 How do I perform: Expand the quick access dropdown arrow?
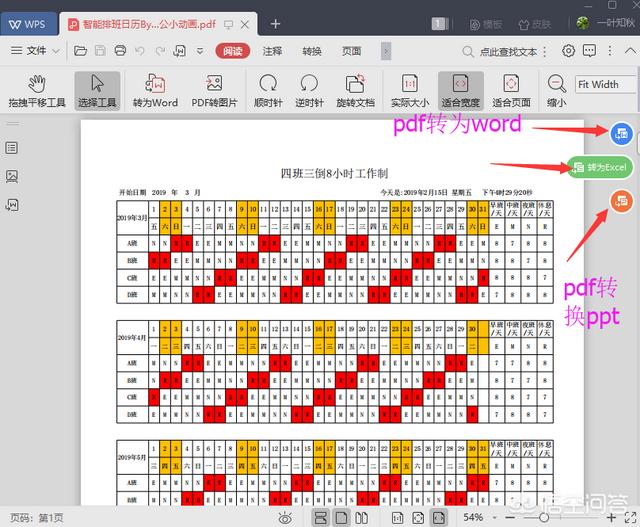click(x=200, y=51)
